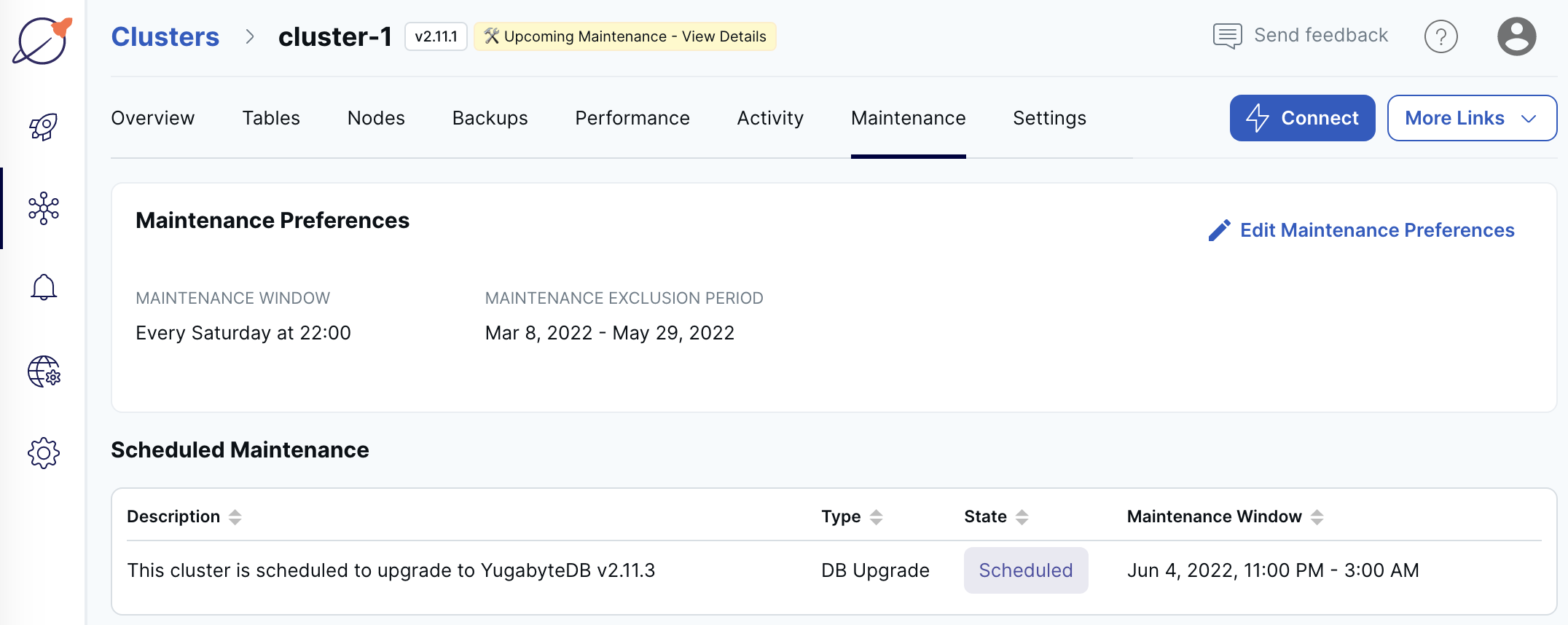
Task: Click the Scheduled state badge
Action: [x=1025, y=570]
